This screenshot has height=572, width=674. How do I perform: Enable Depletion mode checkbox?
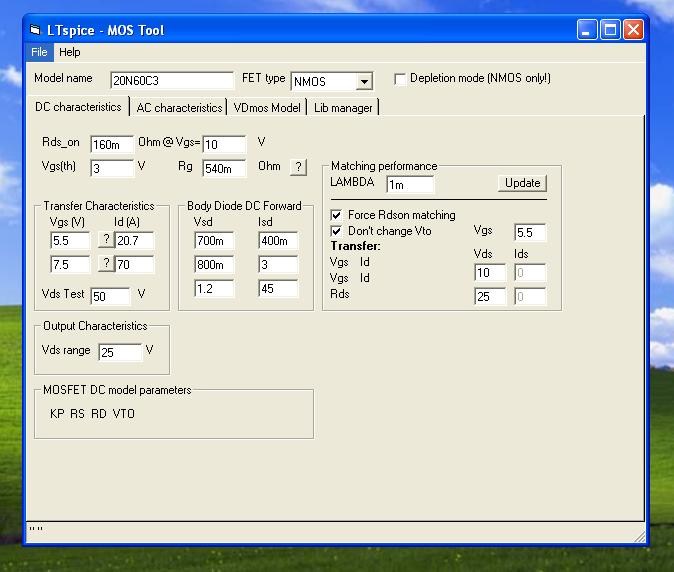click(400, 80)
